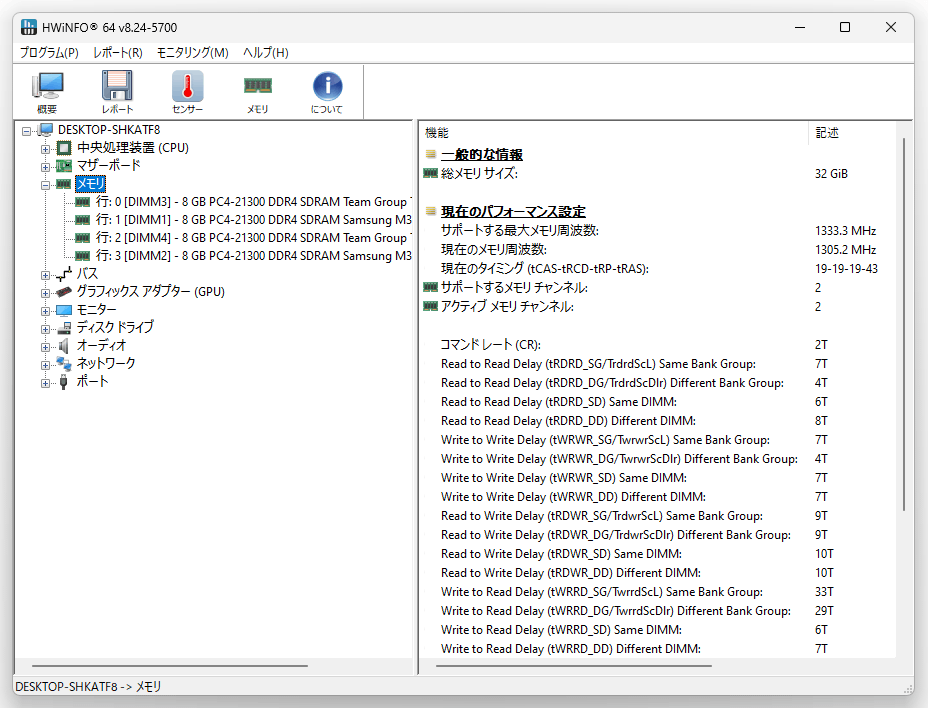This screenshot has height=708, width=928.
Task: Click the 一般的な情報 section heading
Action: 482,155
